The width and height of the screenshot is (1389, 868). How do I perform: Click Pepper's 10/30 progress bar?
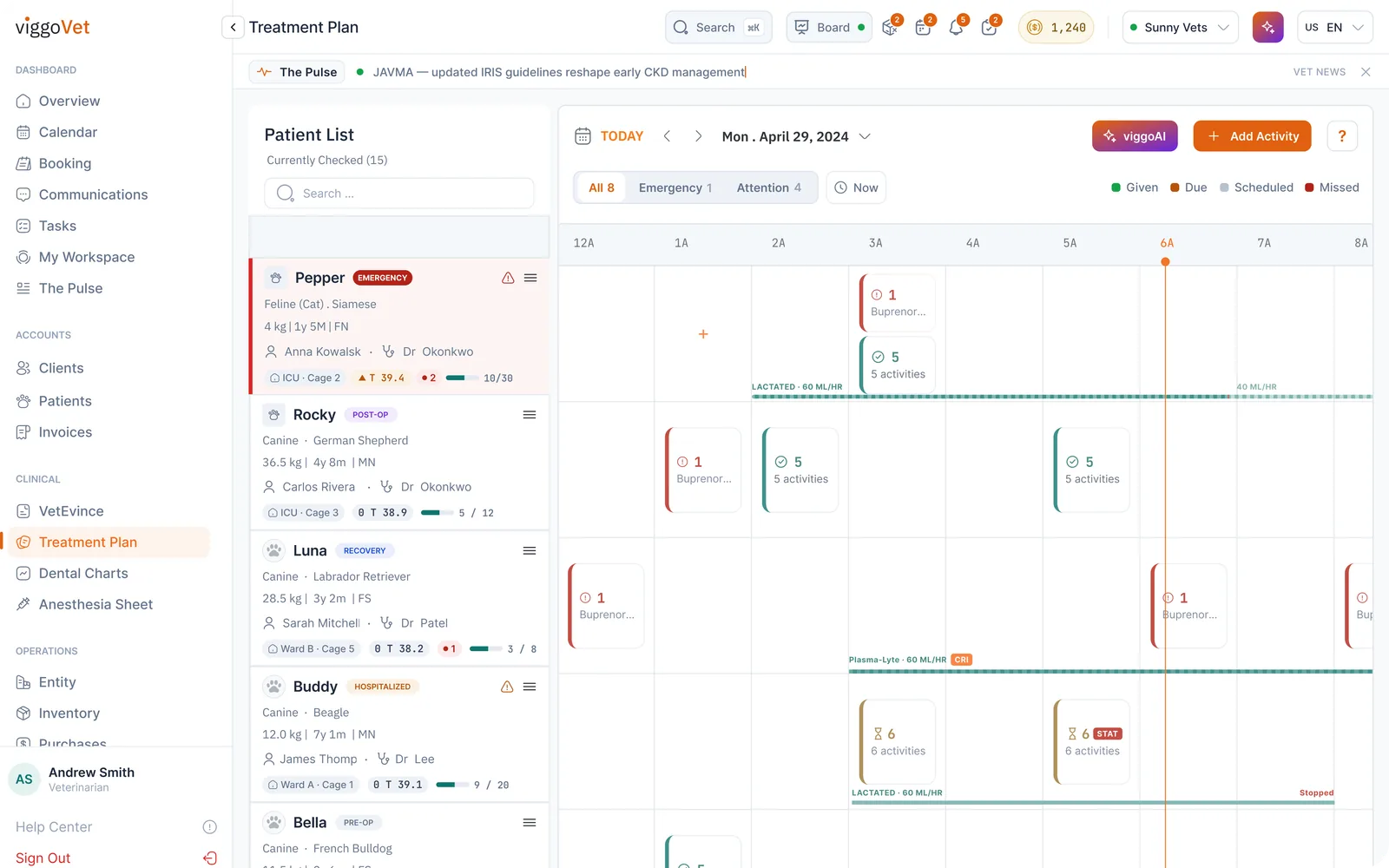click(x=462, y=378)
